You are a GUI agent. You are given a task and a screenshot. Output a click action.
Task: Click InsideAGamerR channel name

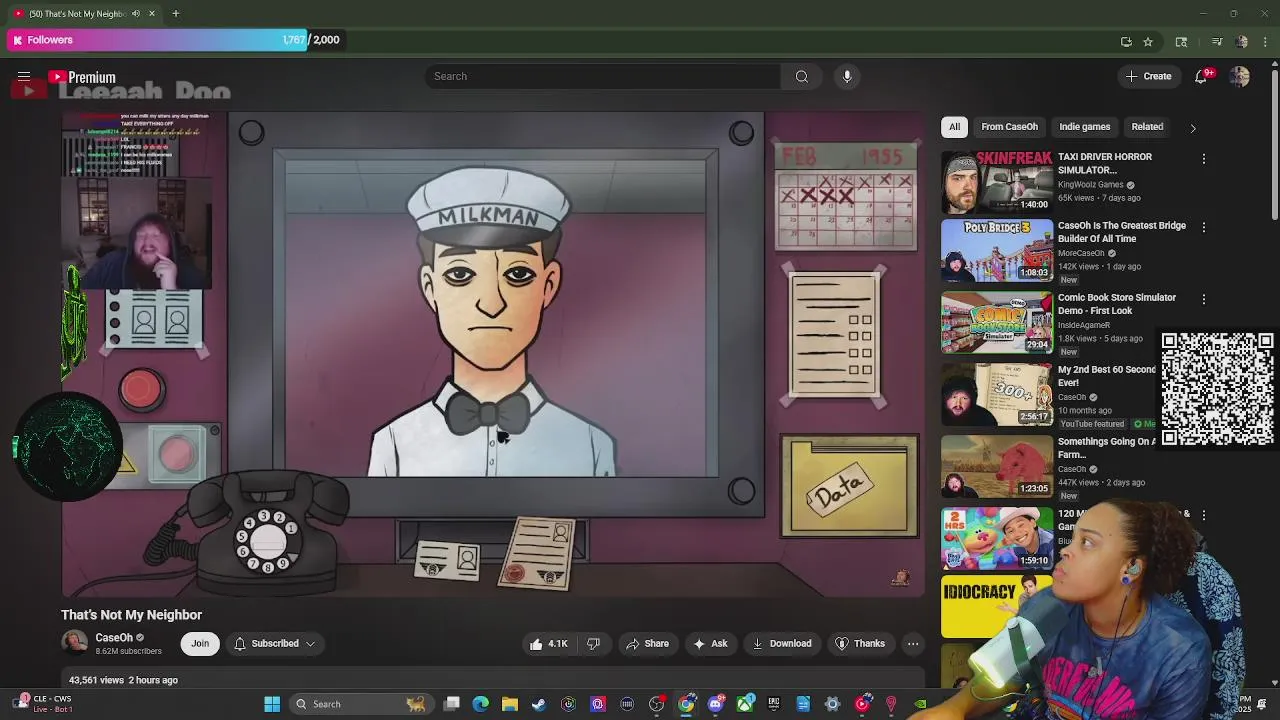click(1084, 325)
